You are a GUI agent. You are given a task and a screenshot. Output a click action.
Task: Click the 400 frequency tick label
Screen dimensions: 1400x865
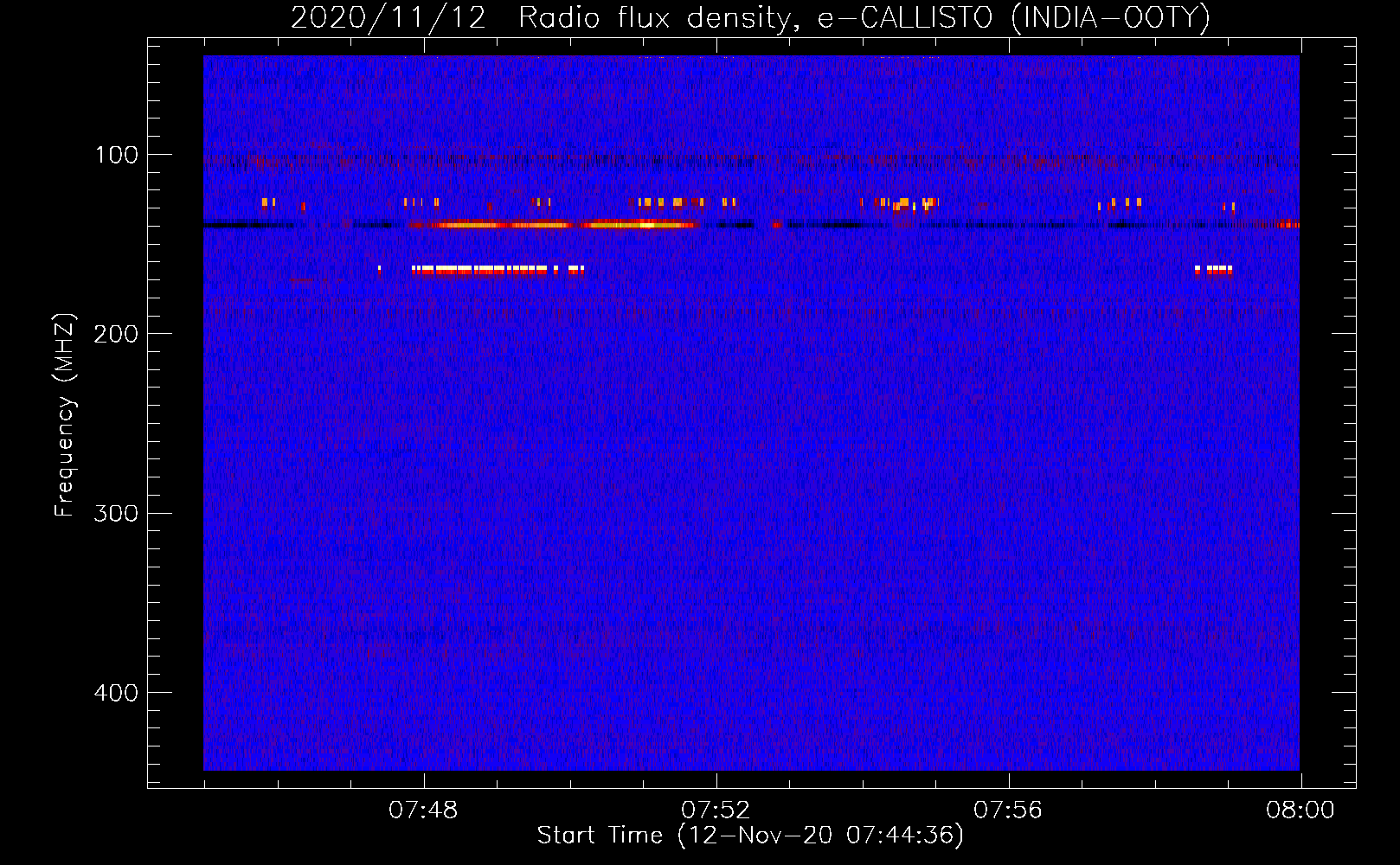[x=116, y=693]
